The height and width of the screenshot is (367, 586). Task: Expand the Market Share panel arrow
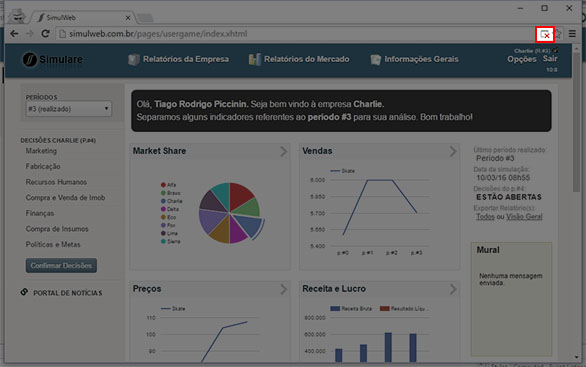284,151
